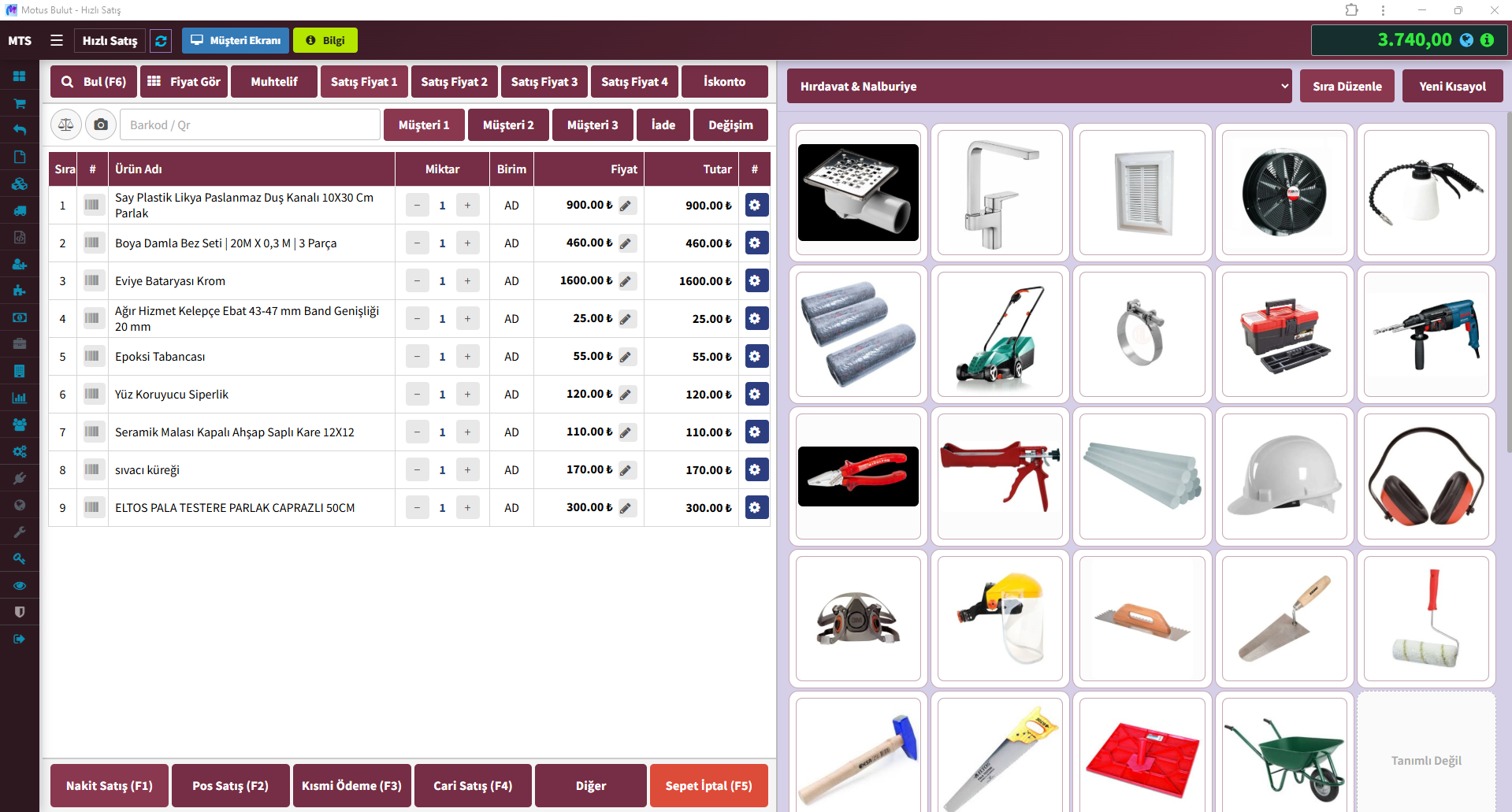Cancel the cart with Sepet İptal (F5)

click(708, 785)
